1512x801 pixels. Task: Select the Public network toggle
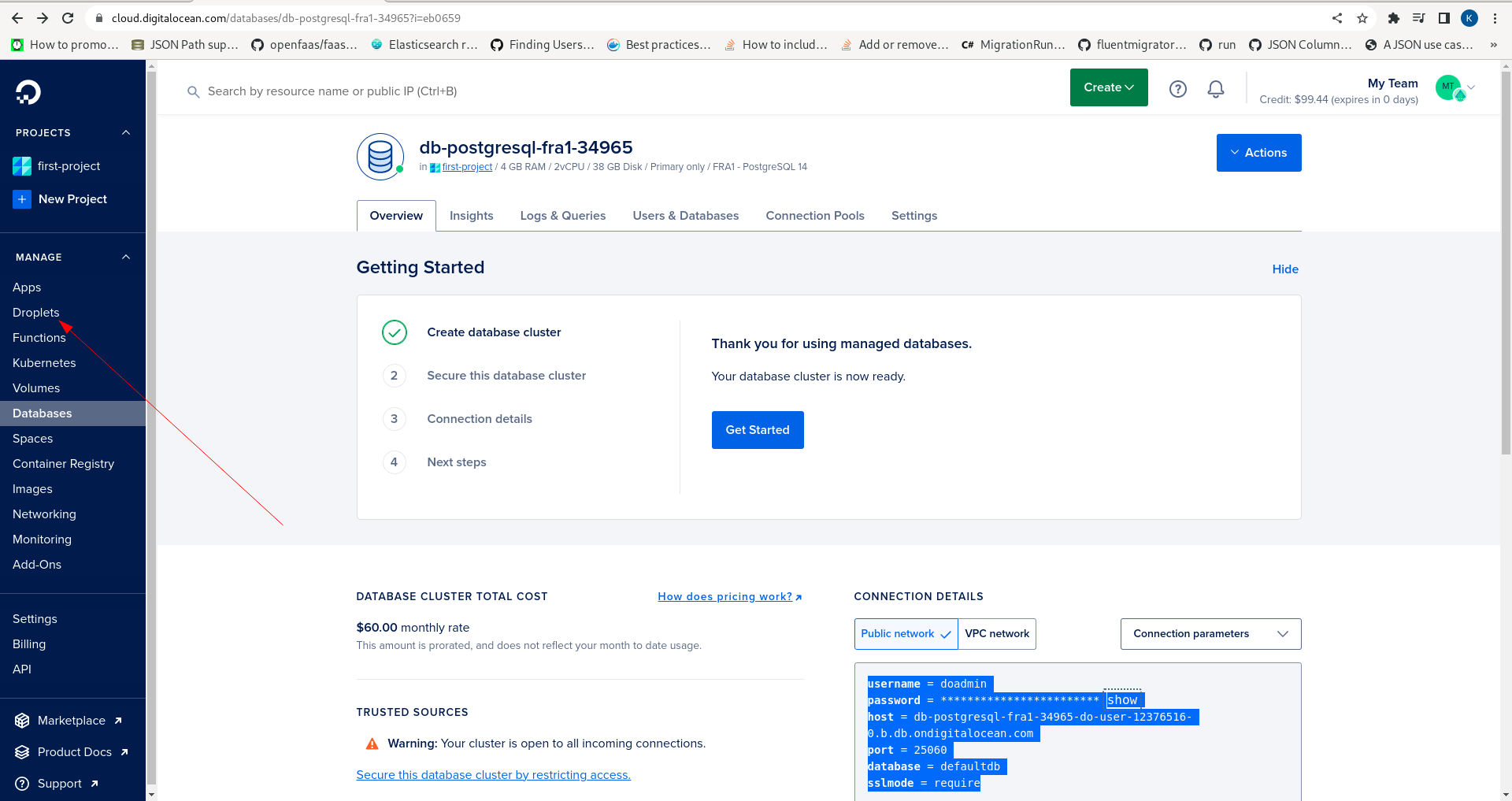click(906, 634)
